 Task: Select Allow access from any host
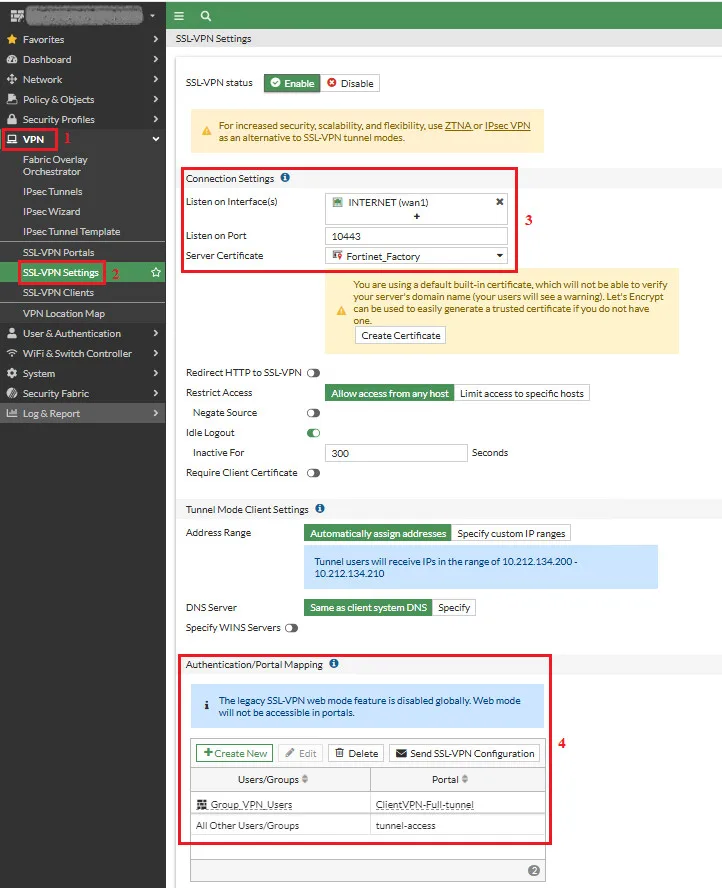pos(390,393)
